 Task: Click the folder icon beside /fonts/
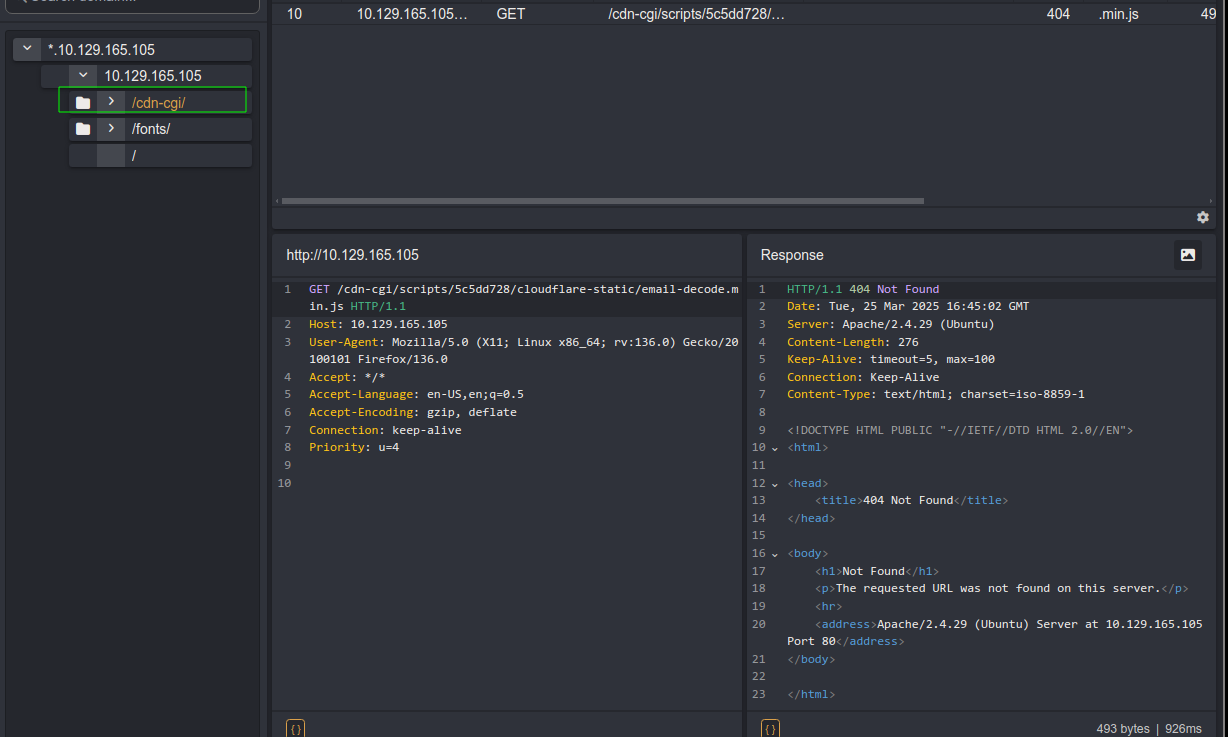tap(83, 128)
